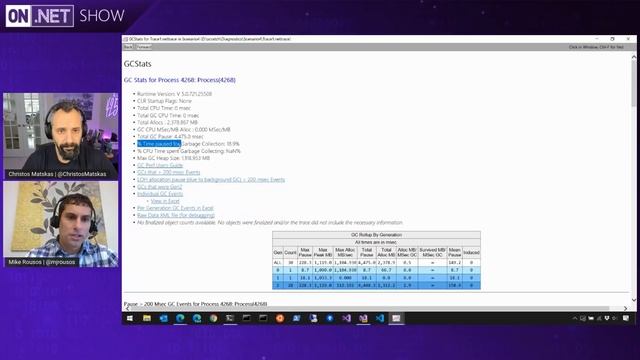
Task: Click the Pause > 200 Msec GC Events heading
Action: tap(196, 304)
